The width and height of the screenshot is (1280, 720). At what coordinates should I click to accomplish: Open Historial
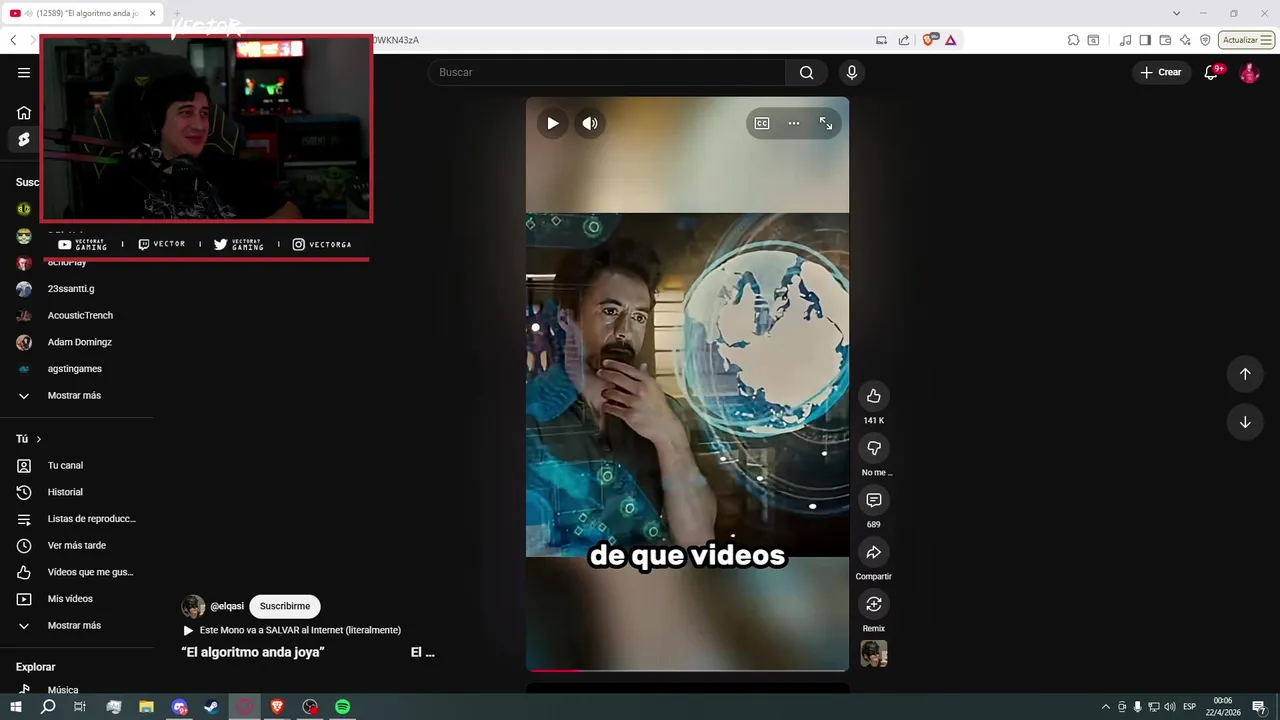click(65, 492)
